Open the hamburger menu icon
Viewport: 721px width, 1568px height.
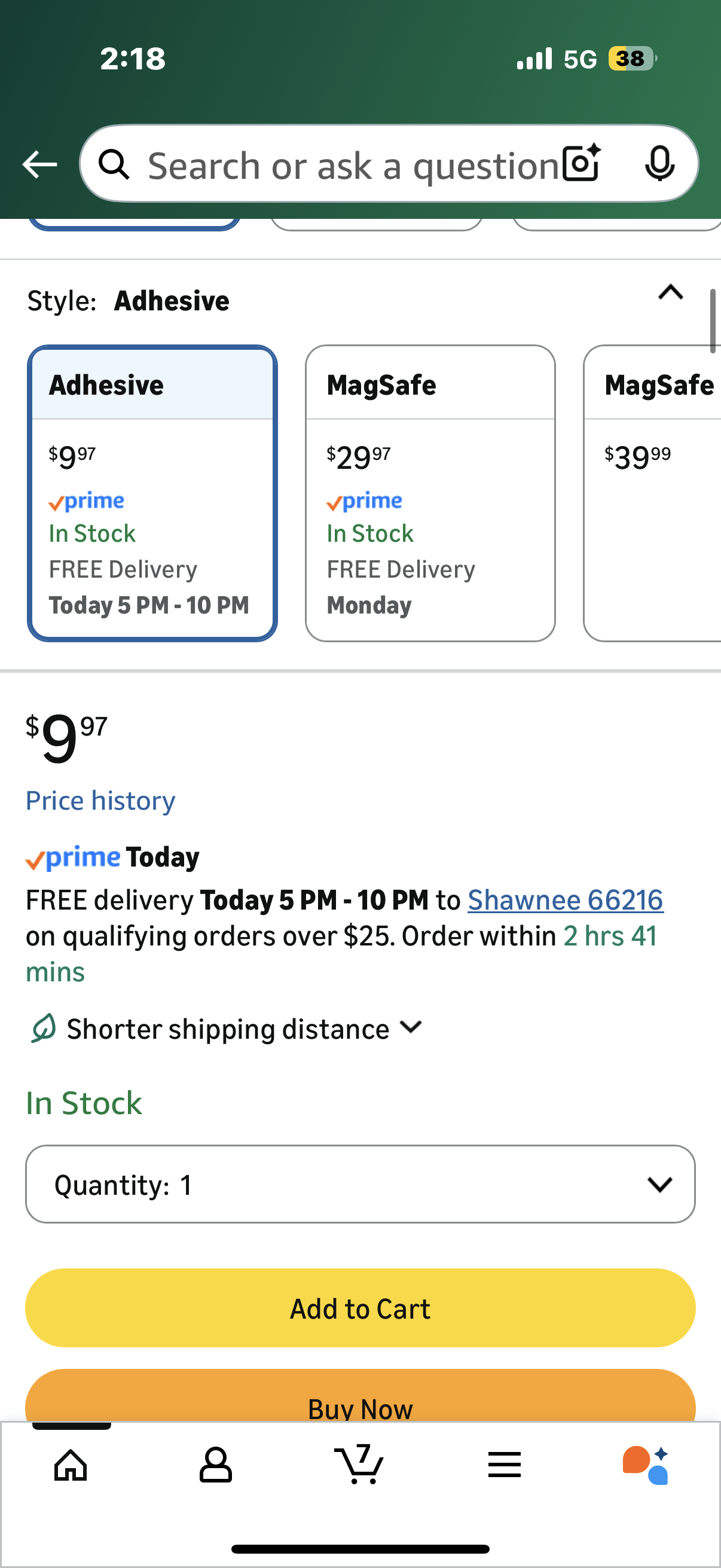tap(505, 1465)
